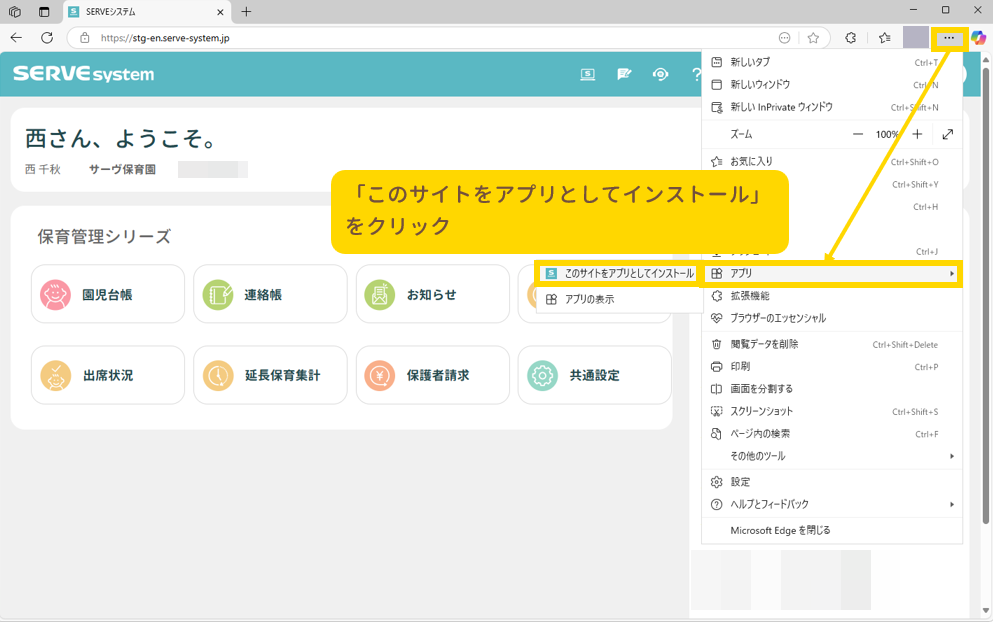The image size is (993, 622).
Task: Select アプリの表示 from the submenu
Action: coord(589,299)
